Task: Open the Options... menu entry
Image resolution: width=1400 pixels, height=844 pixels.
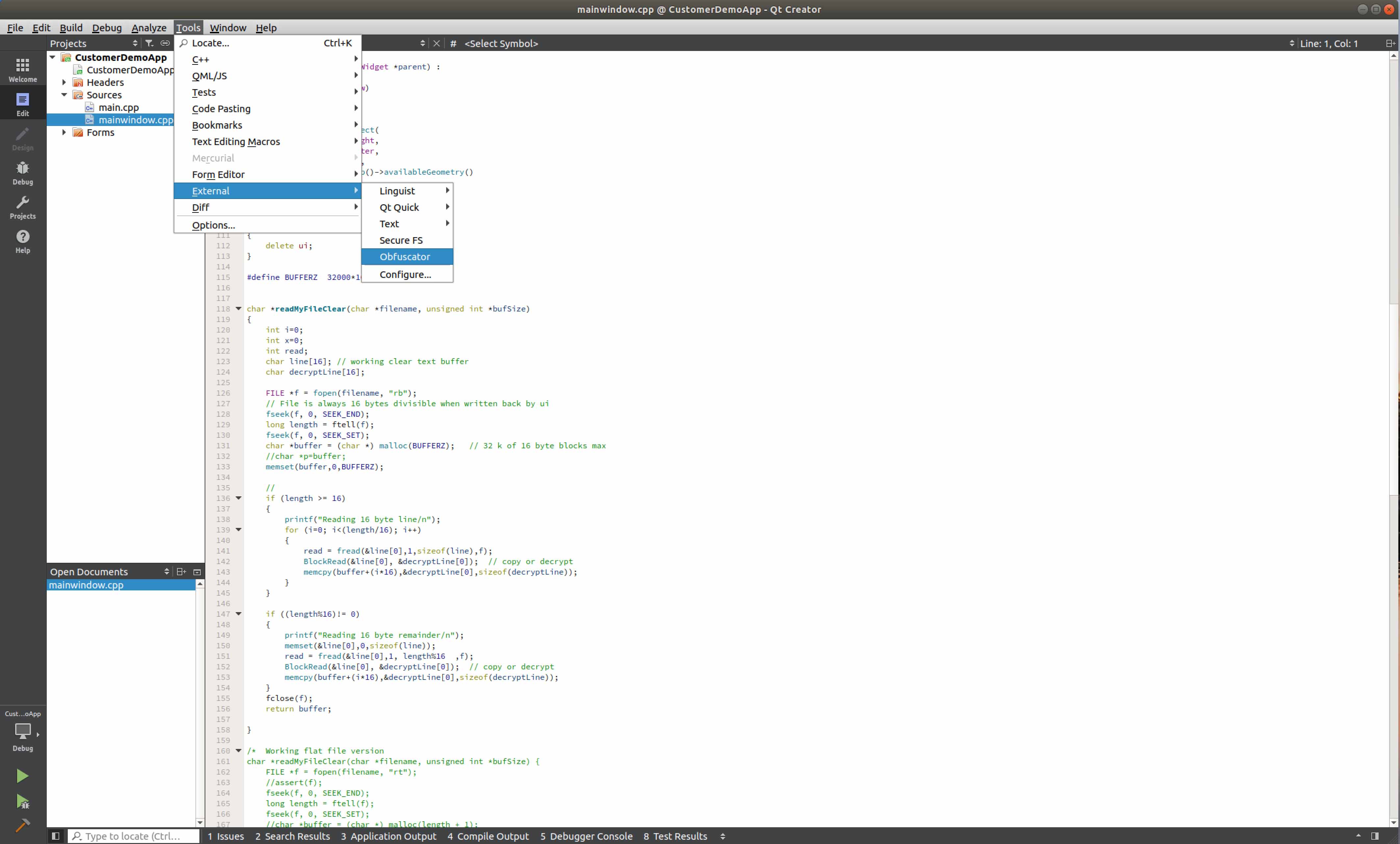Action: 213,225
